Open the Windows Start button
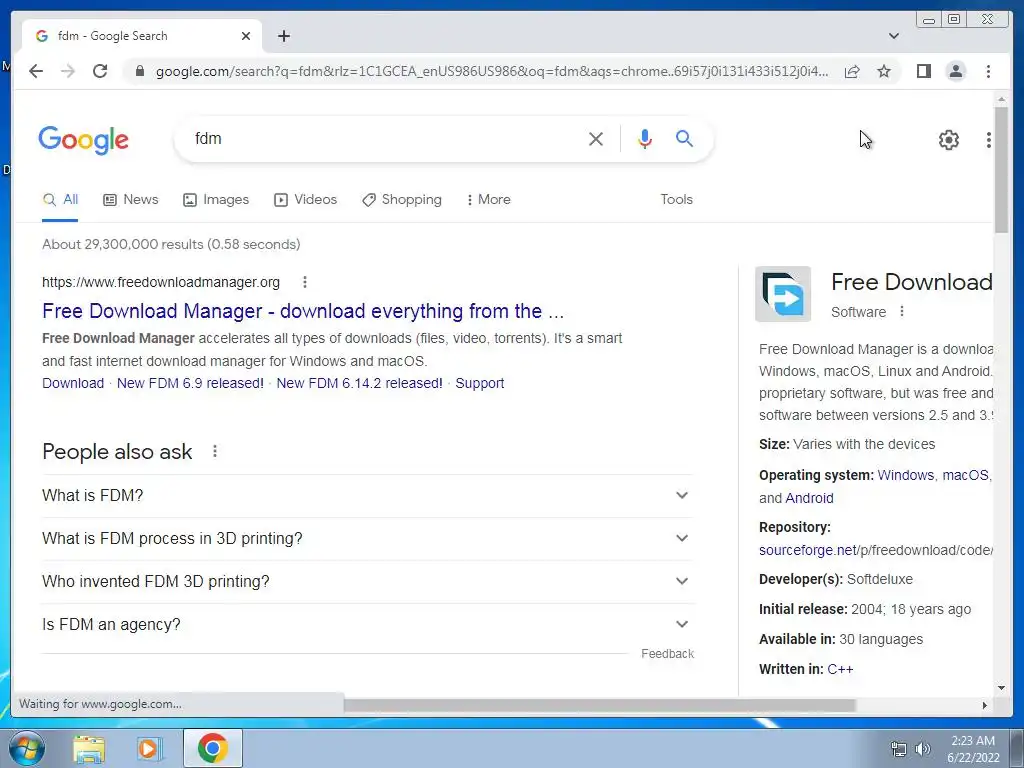This screenshot has width=1024, height=768. pyautogui.click(x=26, y=748)
